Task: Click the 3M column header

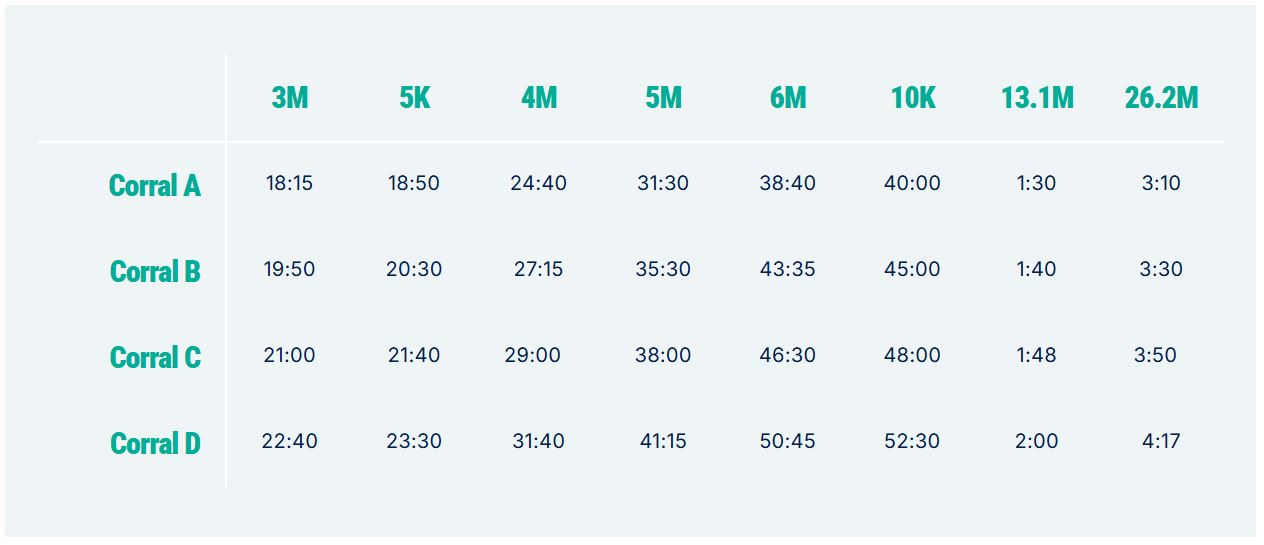Action: (x=290, y=98)
